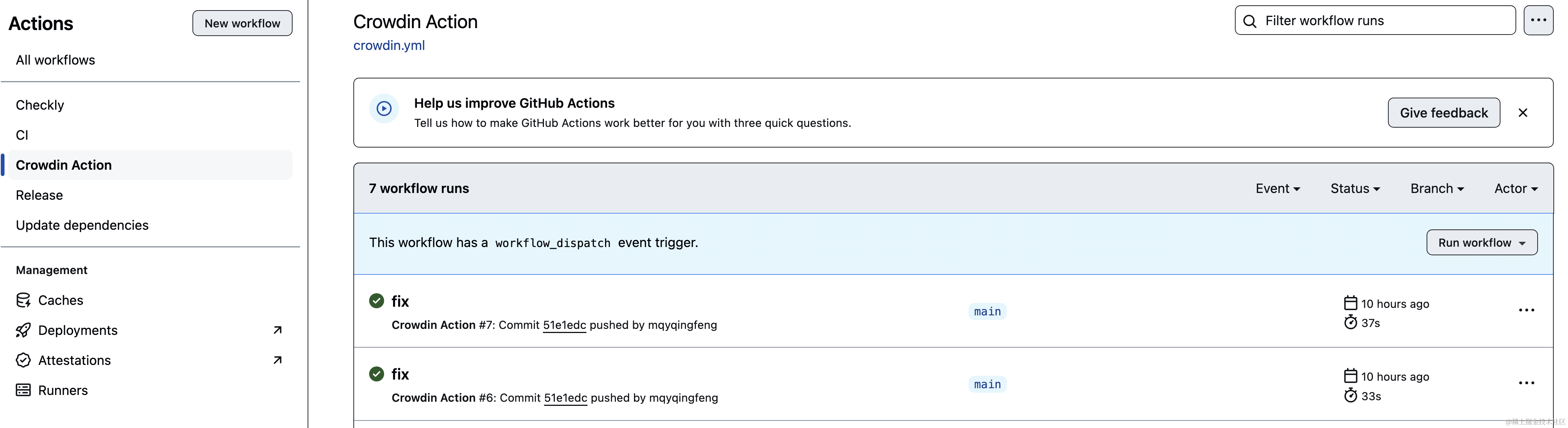Screen dimensions: 1568x428
Task: Open the crowdin.yml file link
Action: [389, 46]
